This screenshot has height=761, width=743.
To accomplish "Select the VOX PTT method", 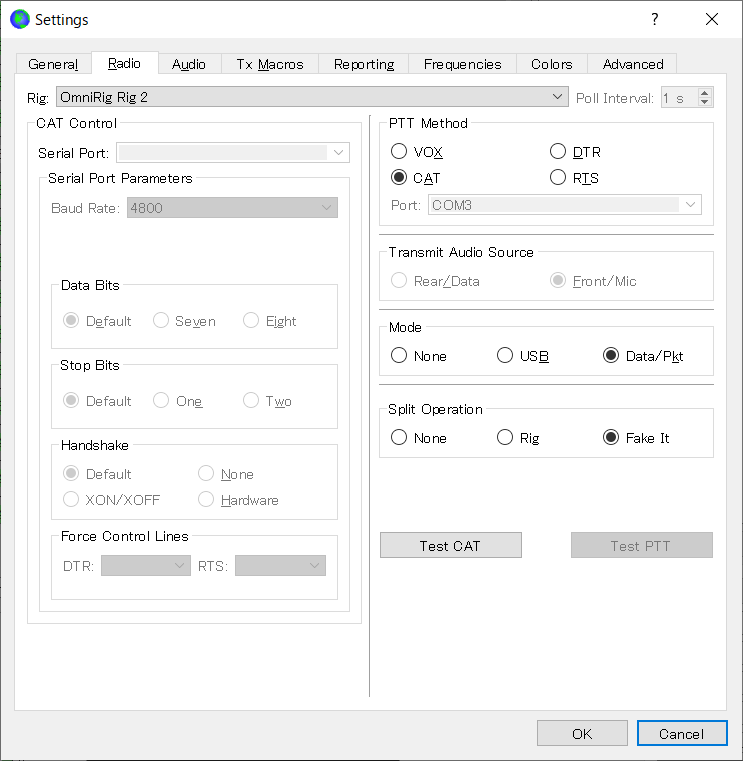I will 399,152.
